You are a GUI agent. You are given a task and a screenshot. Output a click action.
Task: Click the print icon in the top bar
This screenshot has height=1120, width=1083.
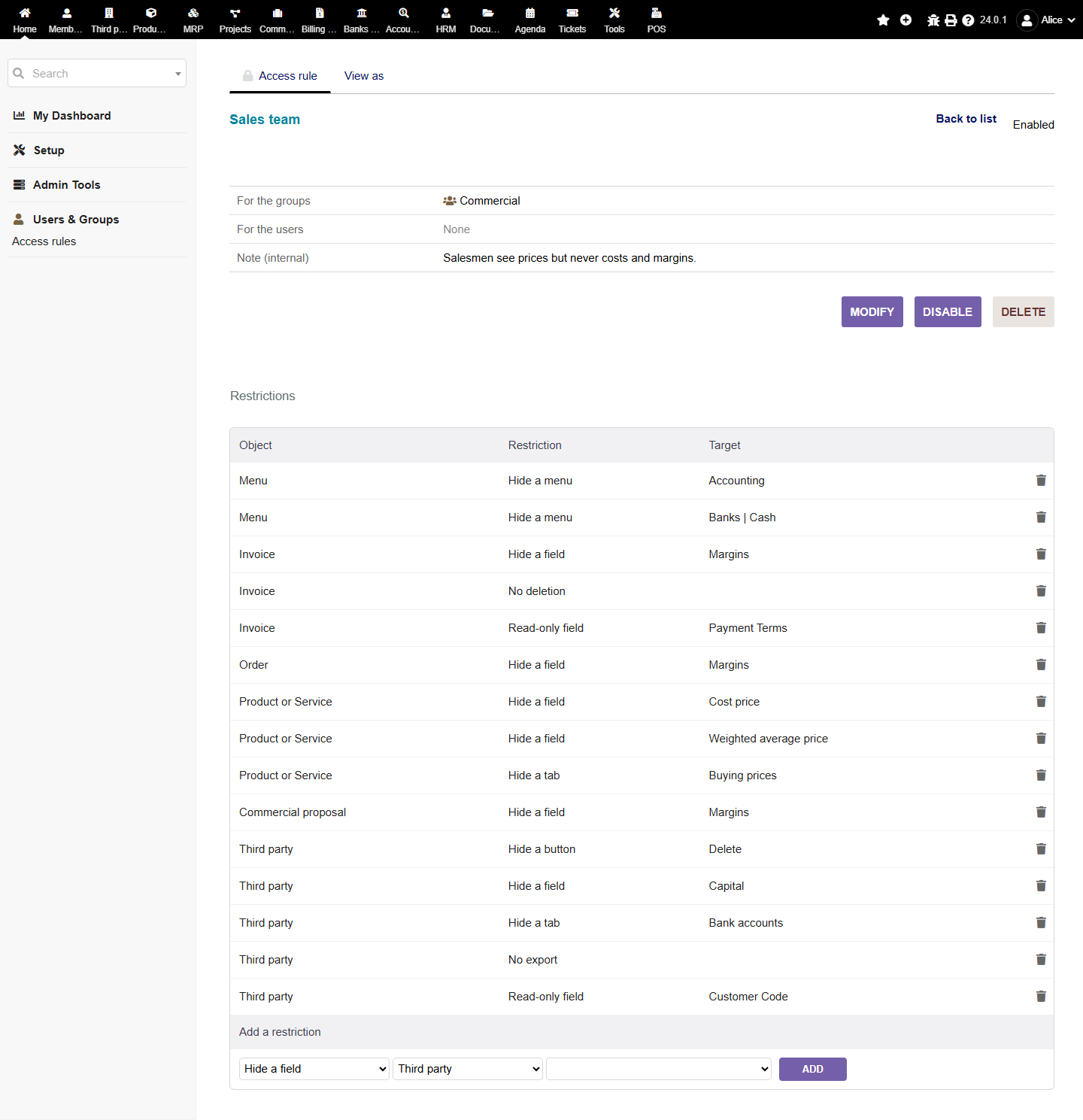tap(951, 20)
